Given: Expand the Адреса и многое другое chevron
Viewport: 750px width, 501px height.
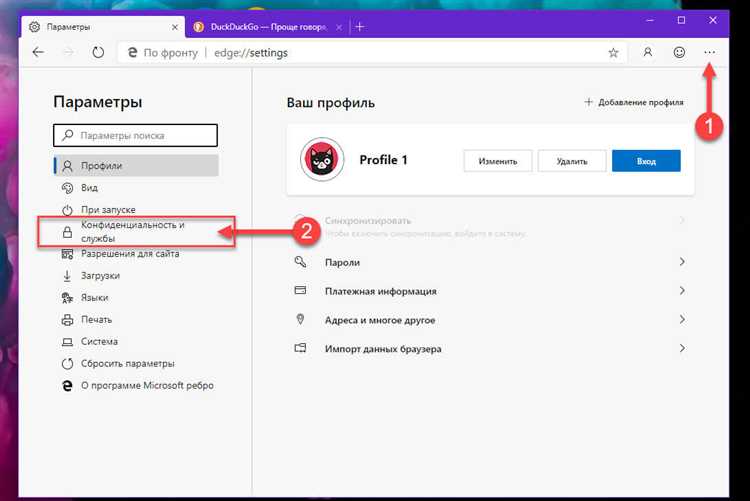Looking at the screenshot, I should coord(682,320).
